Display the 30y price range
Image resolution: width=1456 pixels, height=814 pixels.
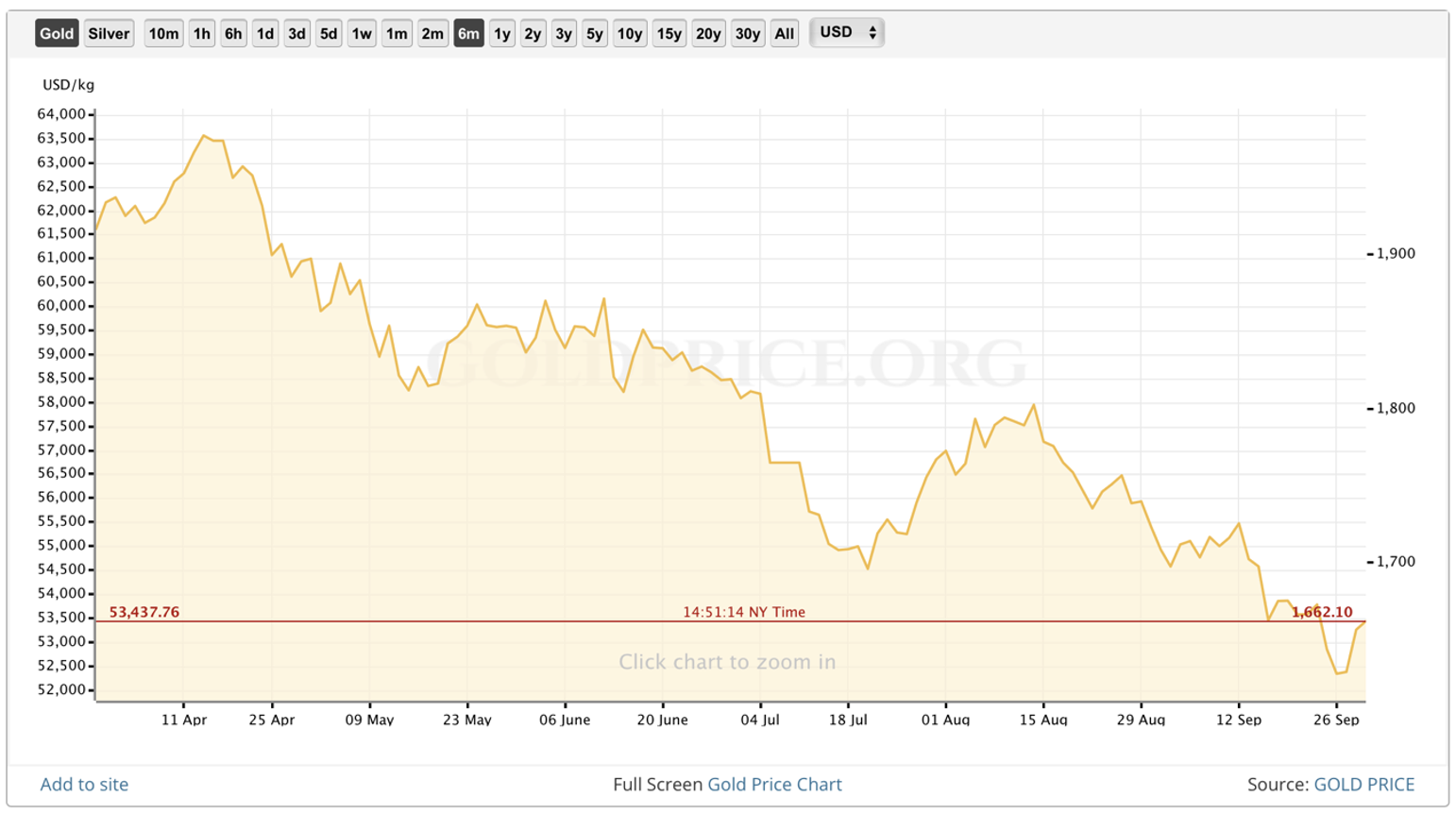tap(747, 34)
